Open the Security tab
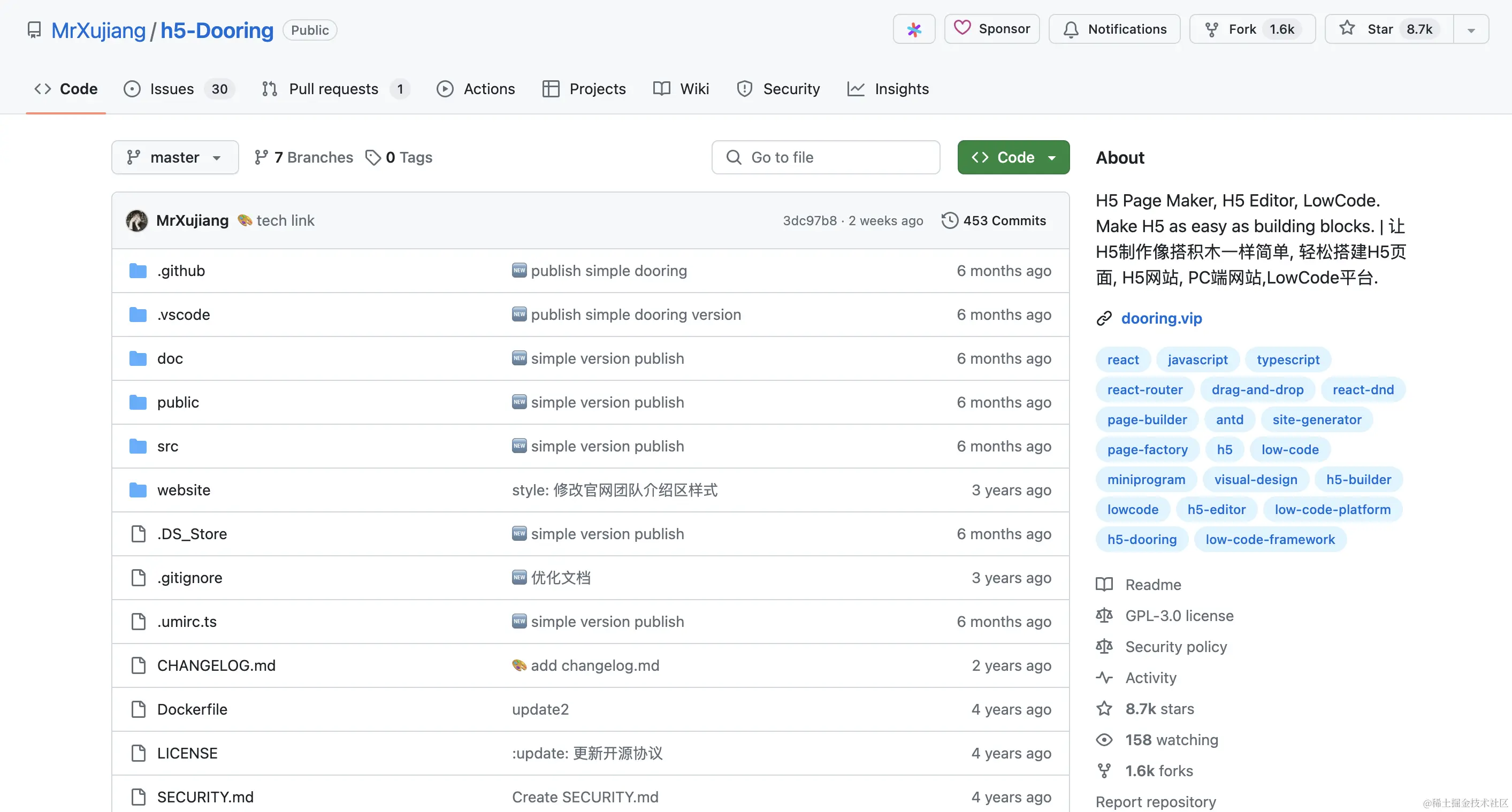1512x812 pixels. 778,89
